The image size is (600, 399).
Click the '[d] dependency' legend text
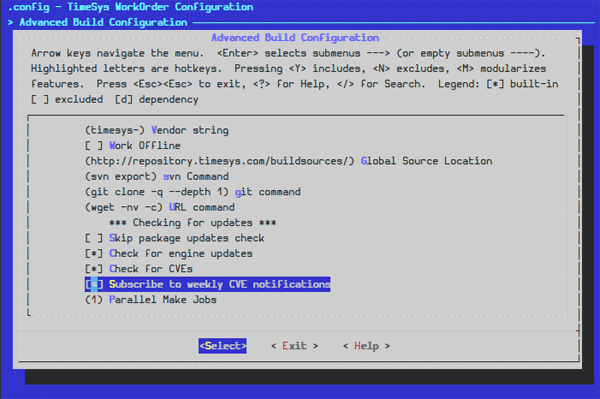(x=157, y=99)
